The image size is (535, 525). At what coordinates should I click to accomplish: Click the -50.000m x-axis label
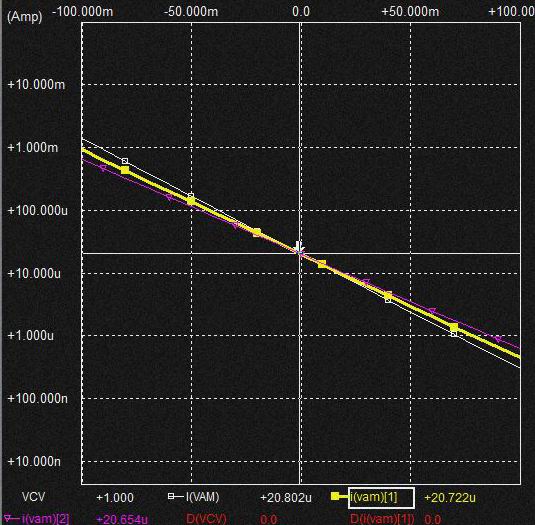(x=191, y=12)
